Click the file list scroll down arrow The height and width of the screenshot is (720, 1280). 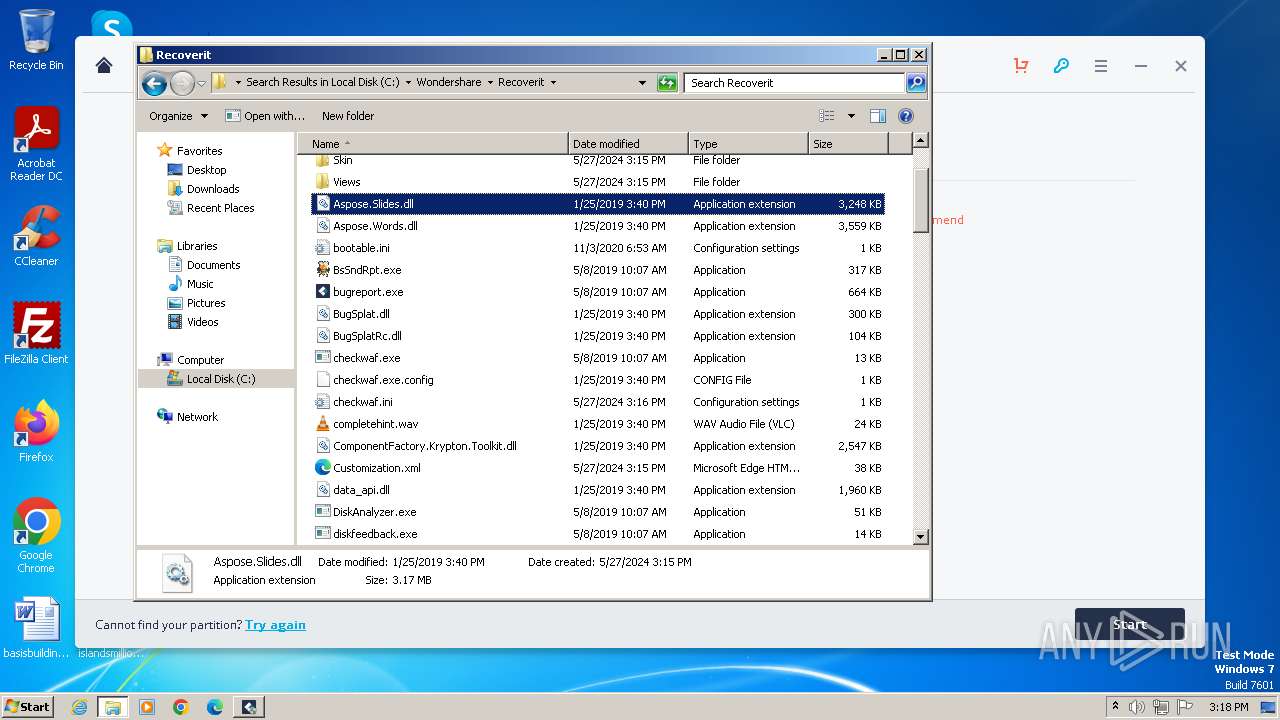(x=921, y=537)
